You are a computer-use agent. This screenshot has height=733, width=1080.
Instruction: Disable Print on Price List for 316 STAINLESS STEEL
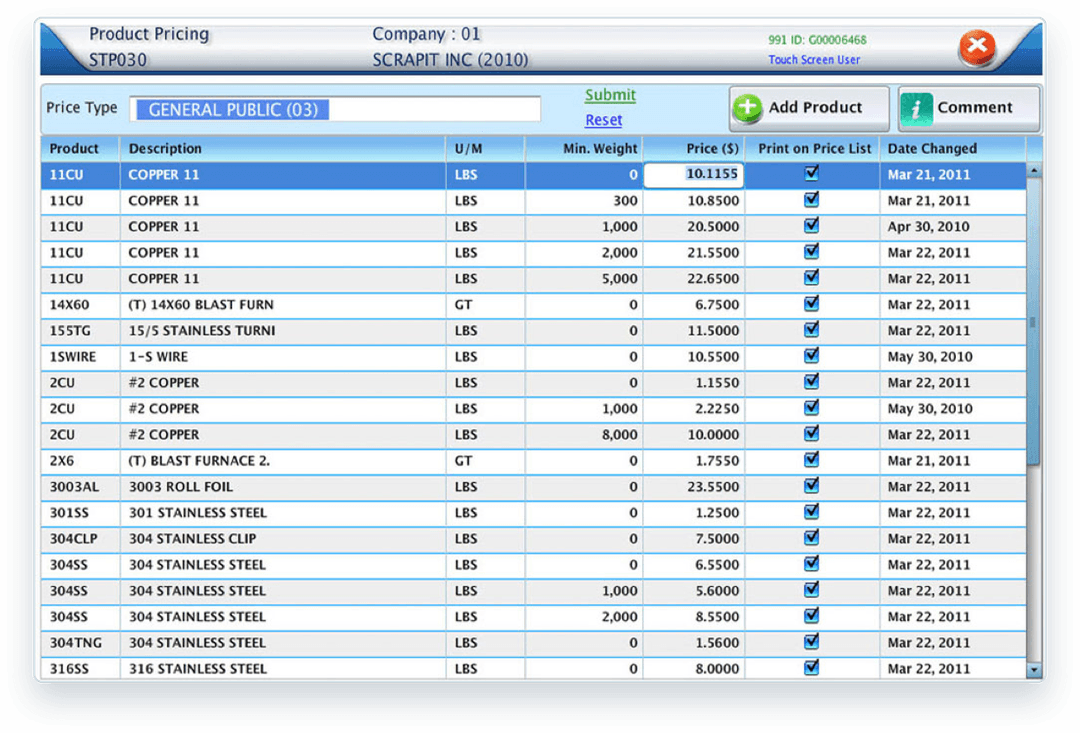[x=812, y=668]
